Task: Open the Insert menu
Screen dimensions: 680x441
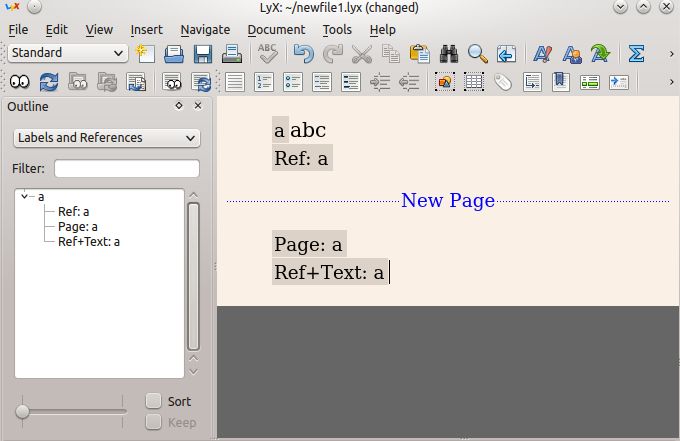Action: (147, 29)
